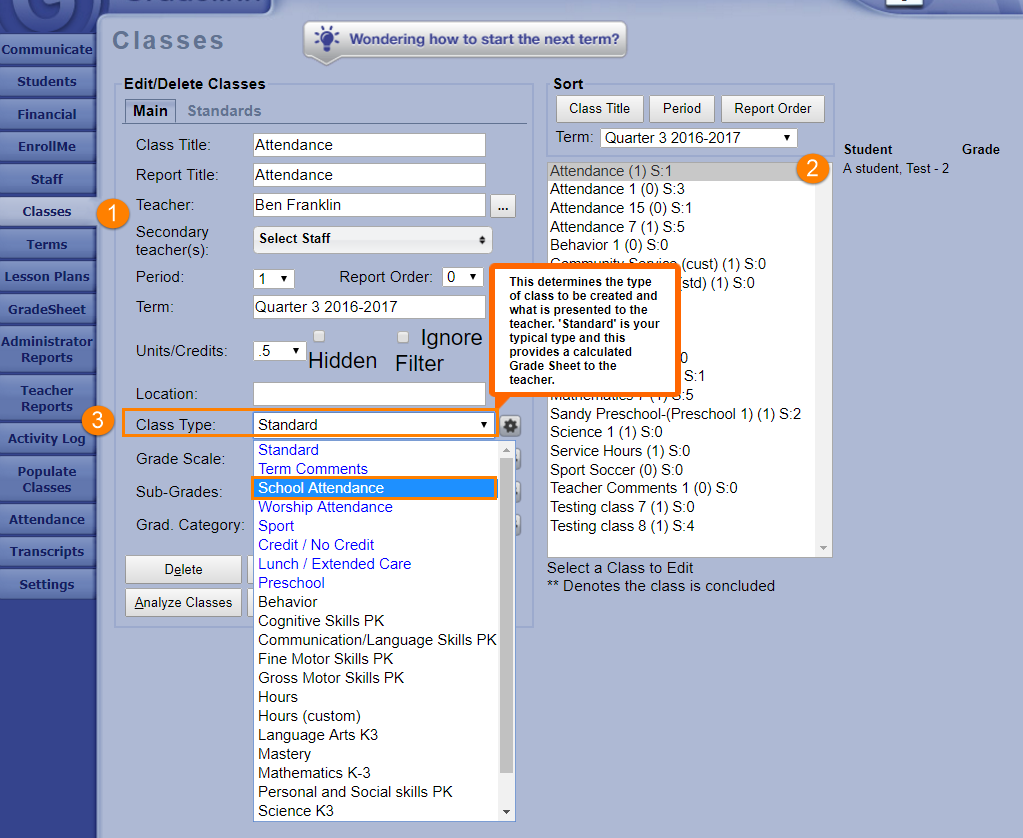Click the lightbulb icon in the banner

pyautogui.click(x=326, y=40)
